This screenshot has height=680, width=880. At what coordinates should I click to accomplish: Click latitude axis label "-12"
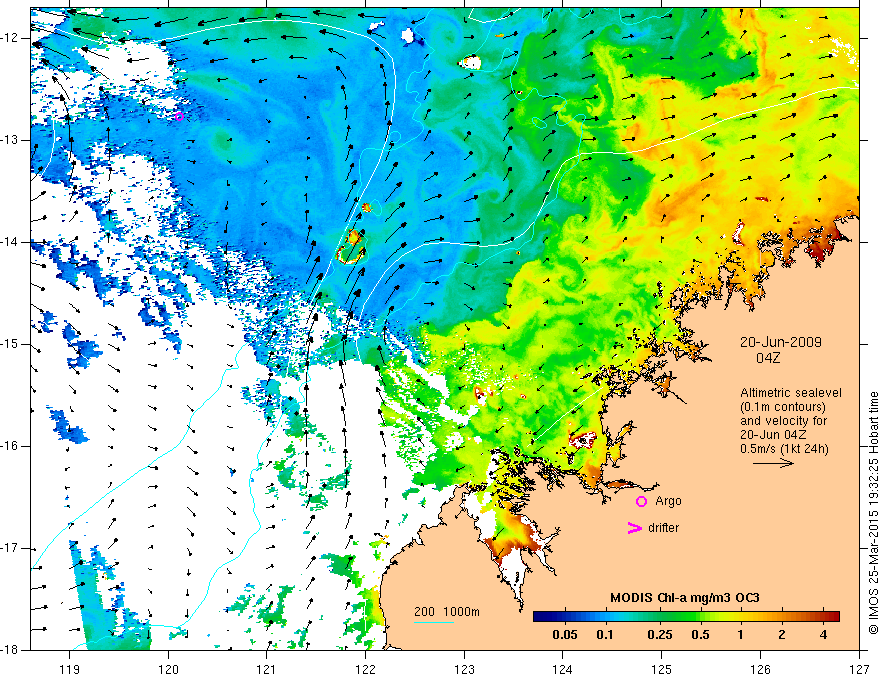(12, 38)
